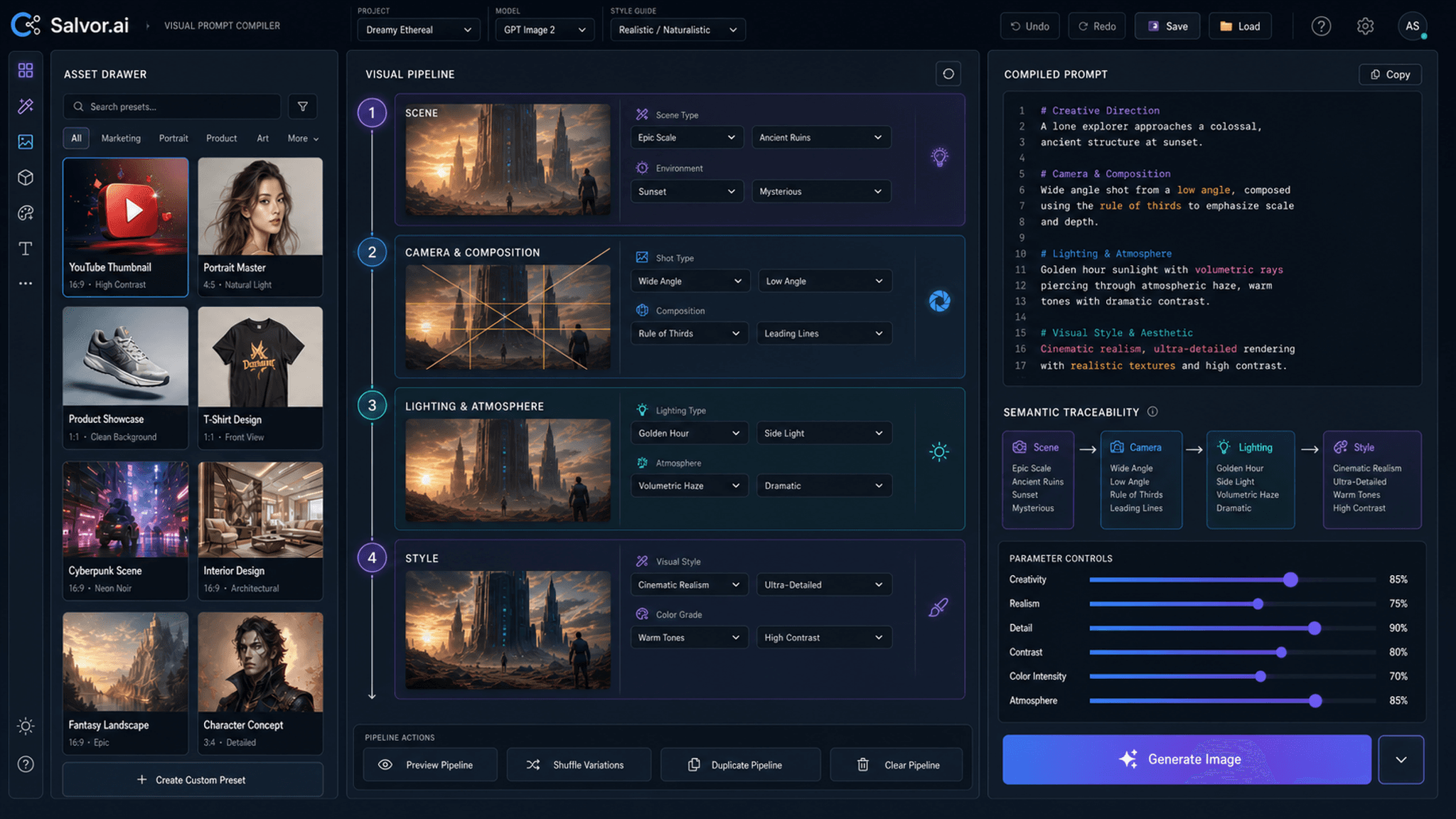
Task: Open the Model dropdown showing GPT Image 2
Action: coord(545,30)
